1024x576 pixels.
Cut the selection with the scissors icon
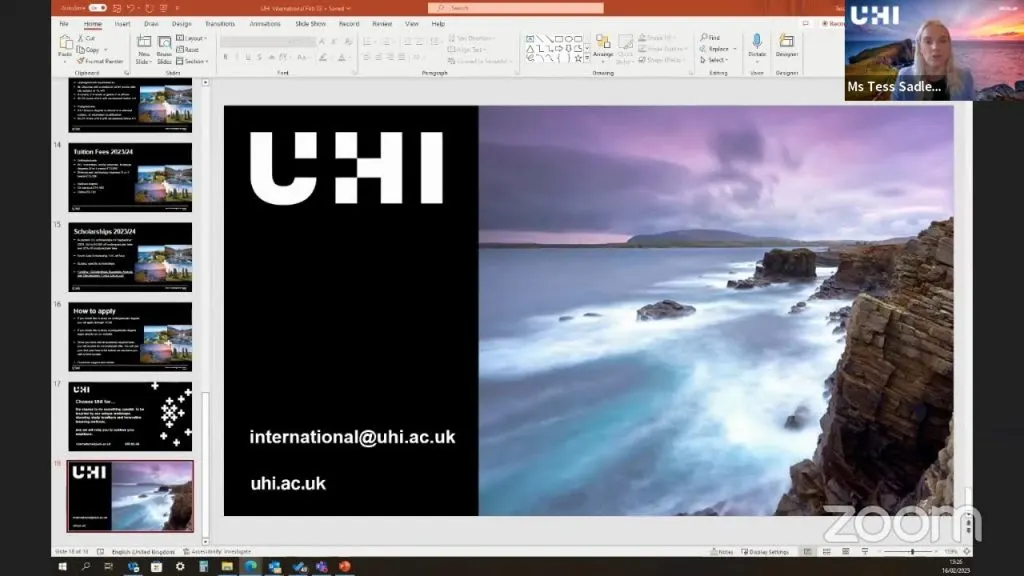[x=86, y=39]
